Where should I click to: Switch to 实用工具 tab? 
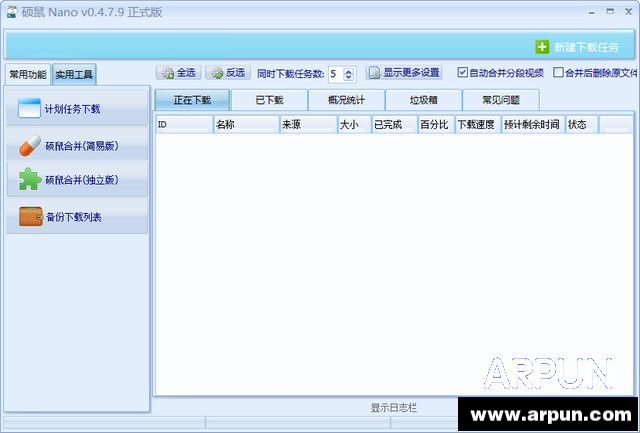(74, 75)
